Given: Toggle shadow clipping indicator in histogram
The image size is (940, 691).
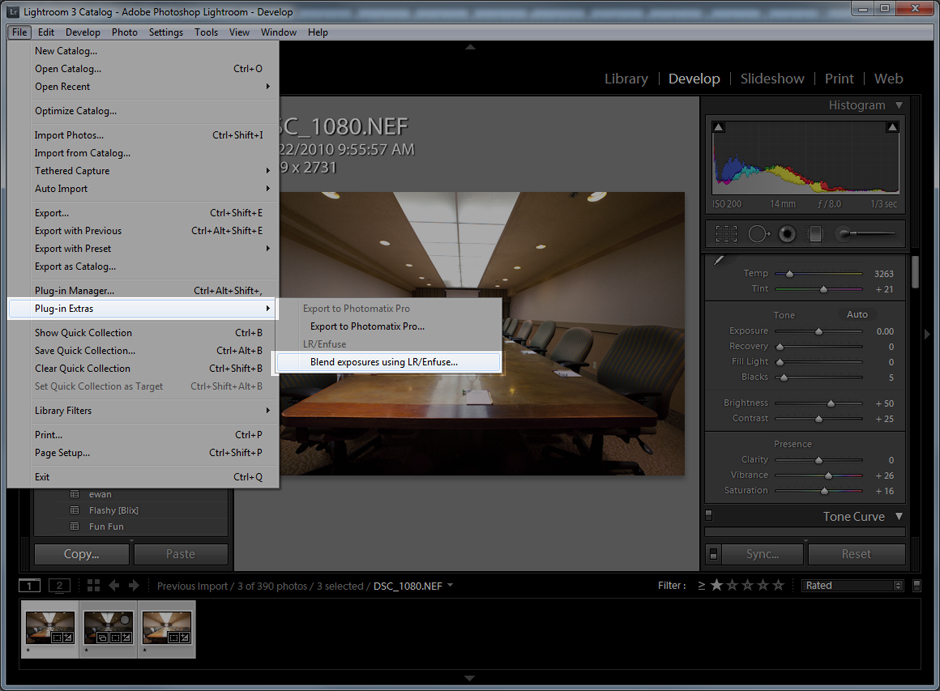Looking at the screenshot, I should [x=718, y=127].
